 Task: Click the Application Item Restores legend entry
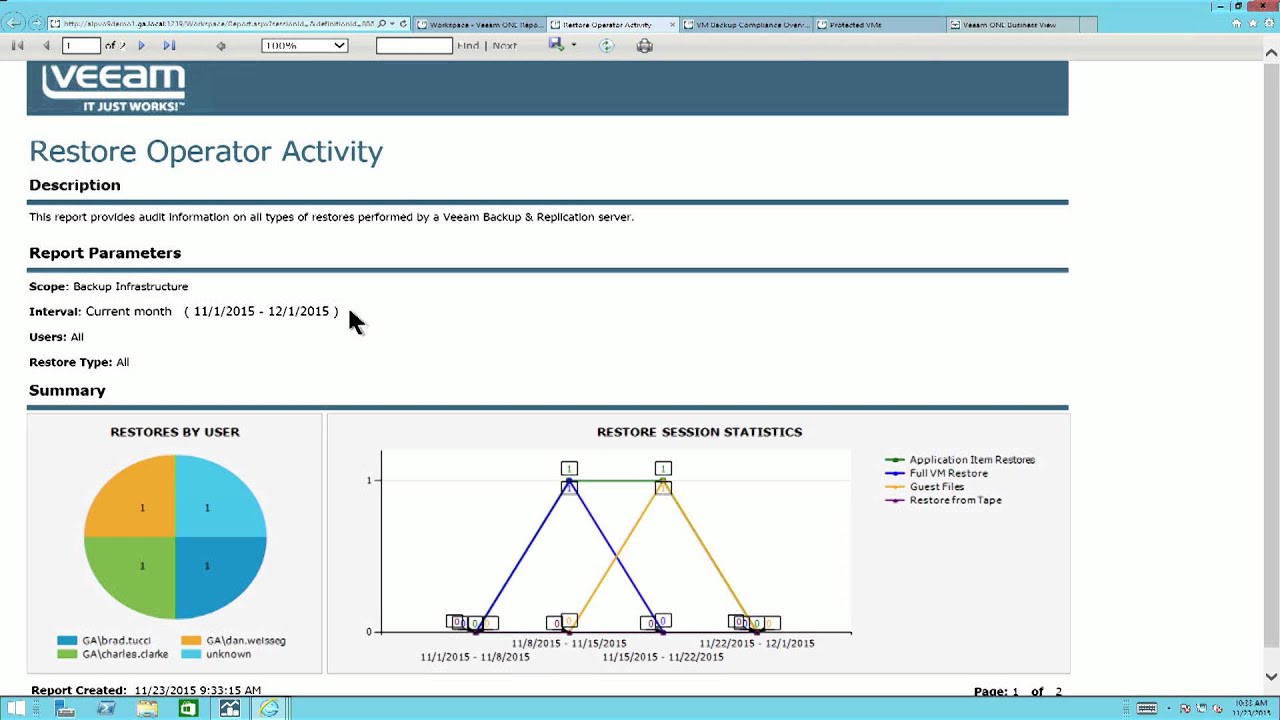tap(960, 460)
